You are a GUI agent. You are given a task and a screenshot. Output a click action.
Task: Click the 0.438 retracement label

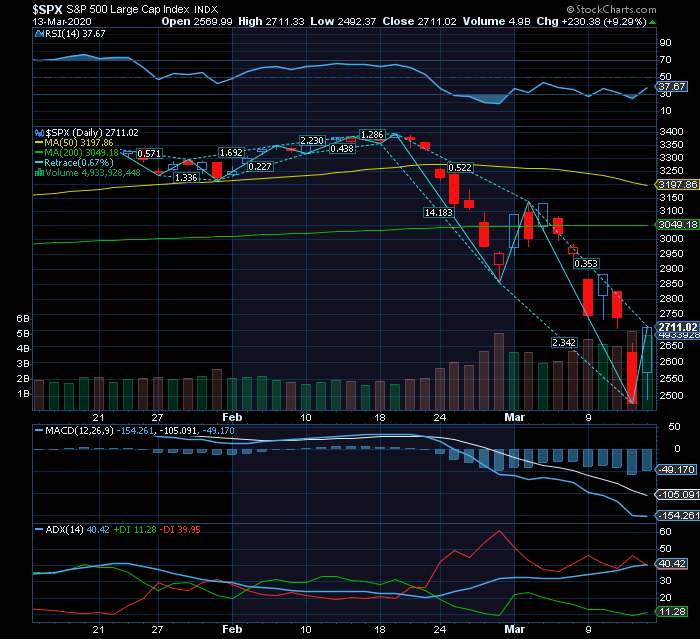[342, 149]
